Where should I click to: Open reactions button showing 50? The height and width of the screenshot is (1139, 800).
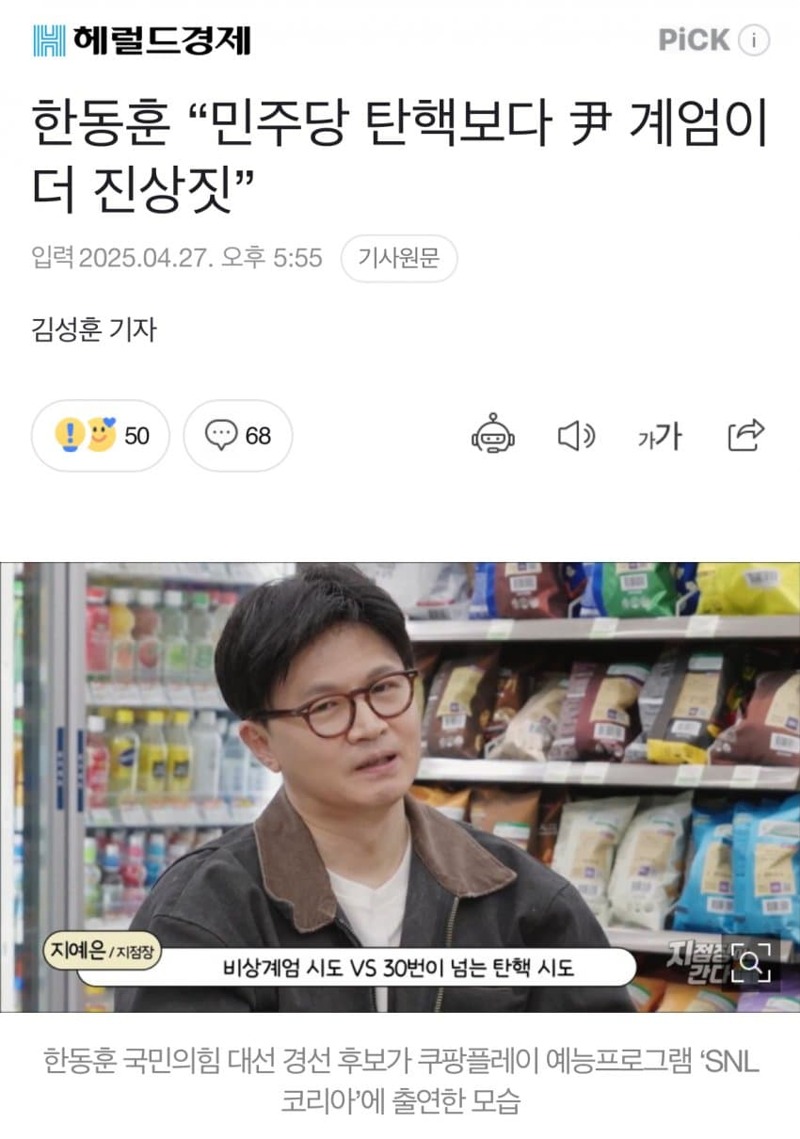click(100, 435)
